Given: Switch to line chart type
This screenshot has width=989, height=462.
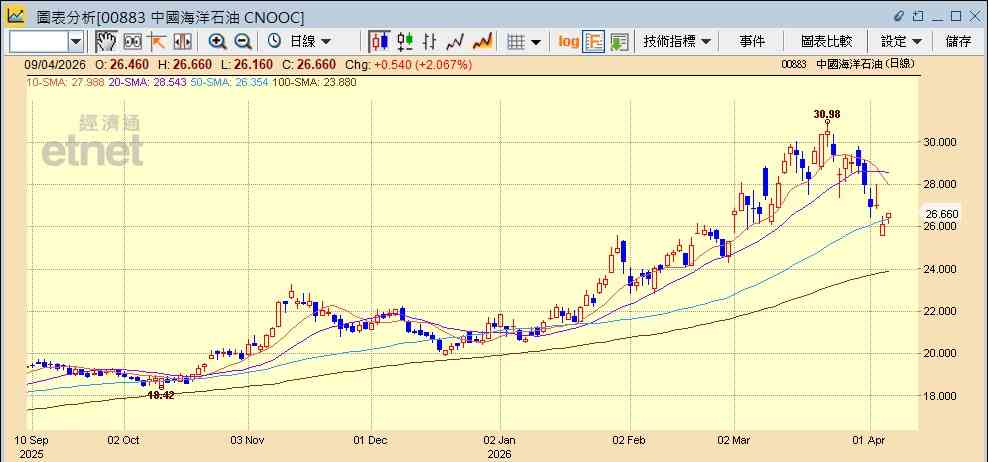Looking at the screenshot, I should pos(455,42).
